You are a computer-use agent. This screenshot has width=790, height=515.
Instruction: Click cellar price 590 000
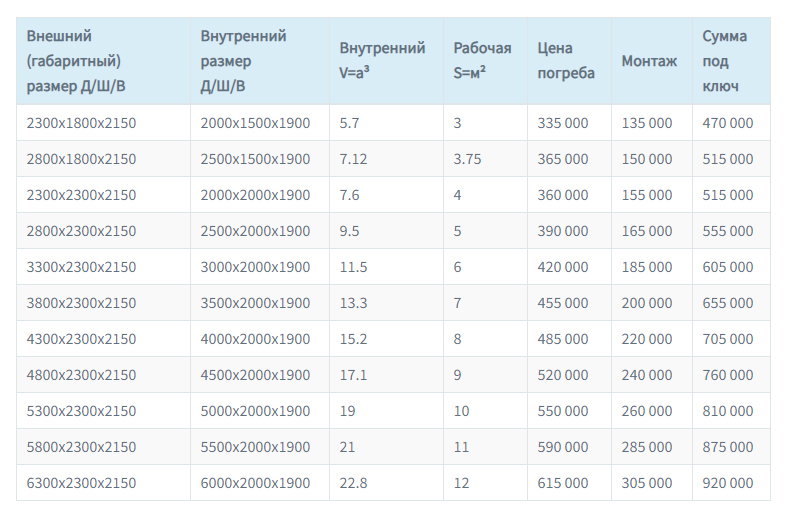[563, 447]
